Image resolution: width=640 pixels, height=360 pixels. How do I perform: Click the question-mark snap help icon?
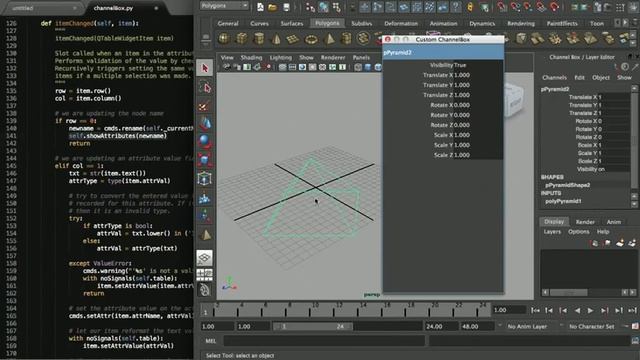tap(456, 7)
